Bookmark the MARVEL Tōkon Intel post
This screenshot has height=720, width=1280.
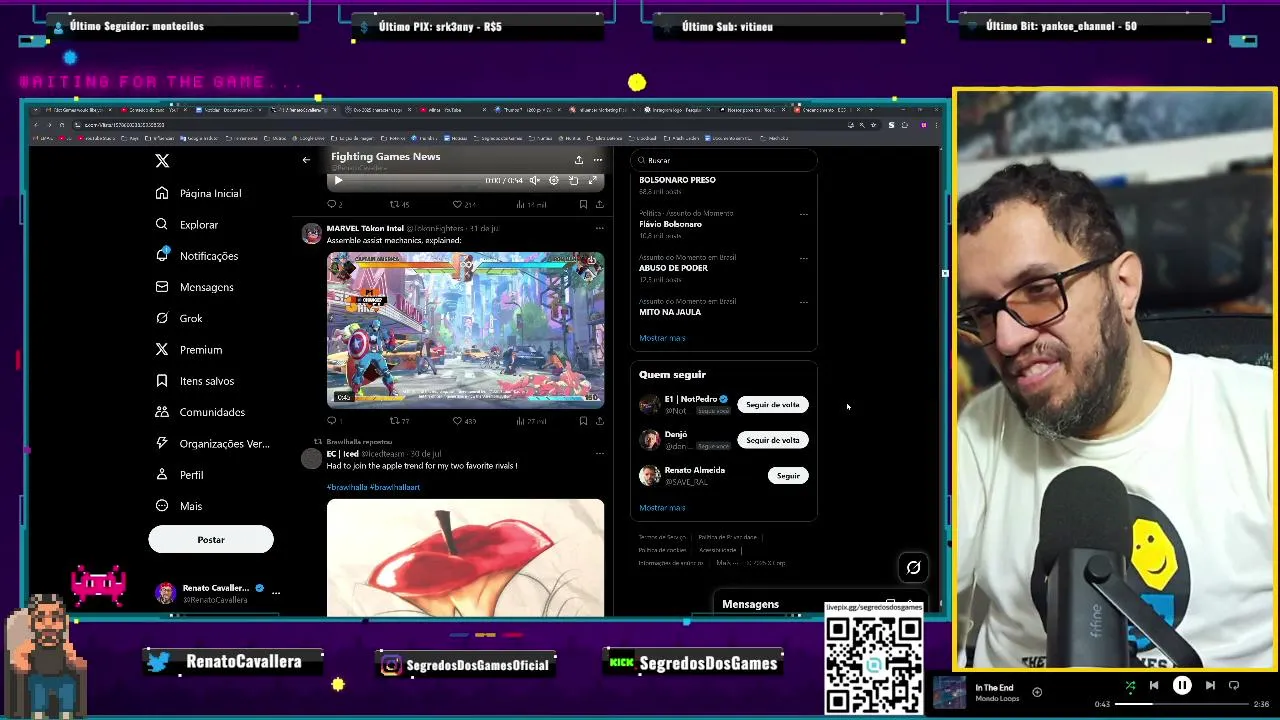click(x=583, y=421)
